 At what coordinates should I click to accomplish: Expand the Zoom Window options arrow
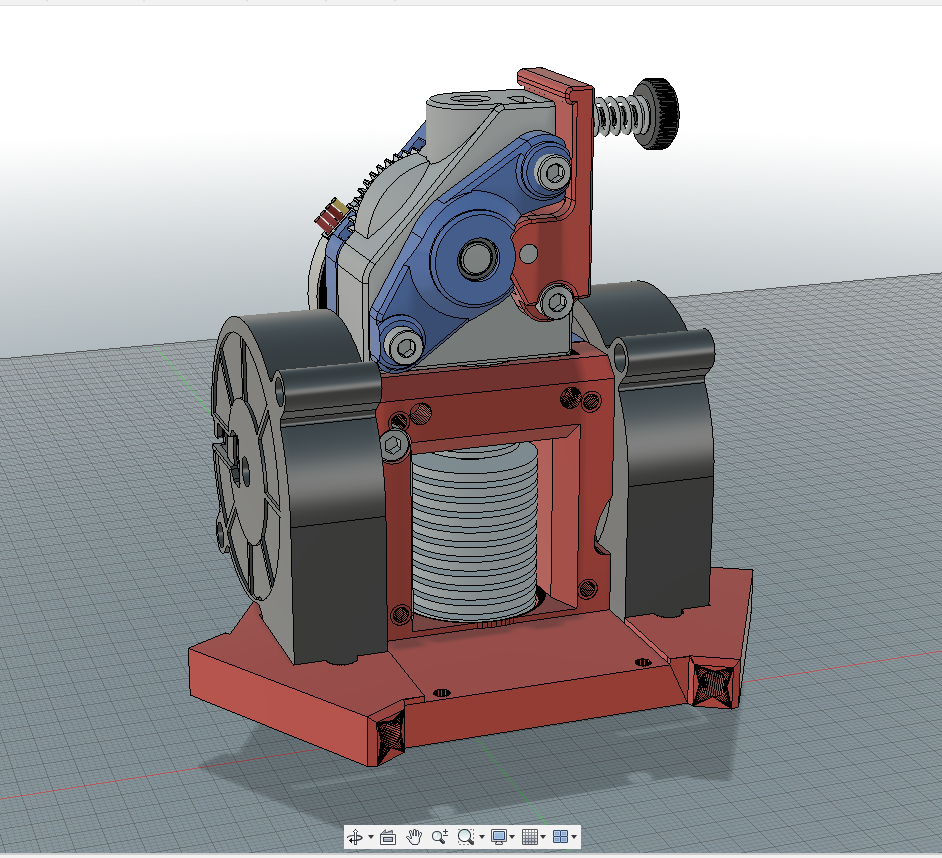coord(482,836)
